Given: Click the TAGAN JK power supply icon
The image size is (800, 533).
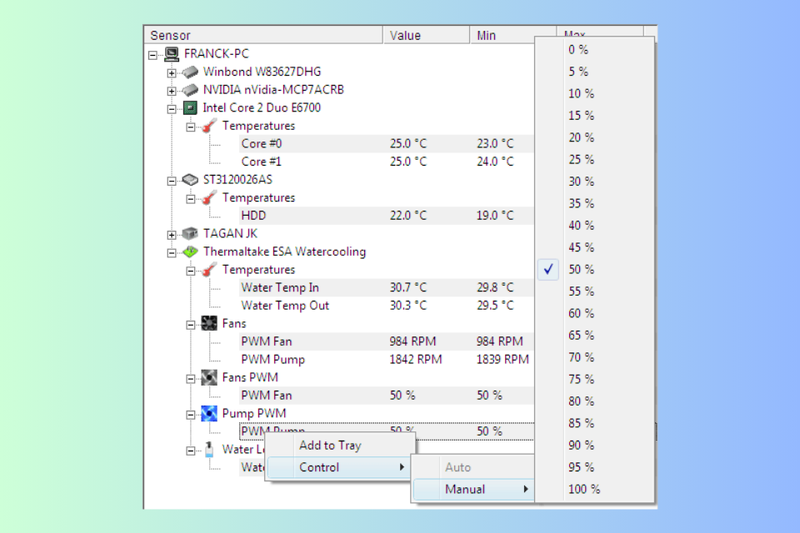Looking at the screenshot, I should click(x=190, y=234).
